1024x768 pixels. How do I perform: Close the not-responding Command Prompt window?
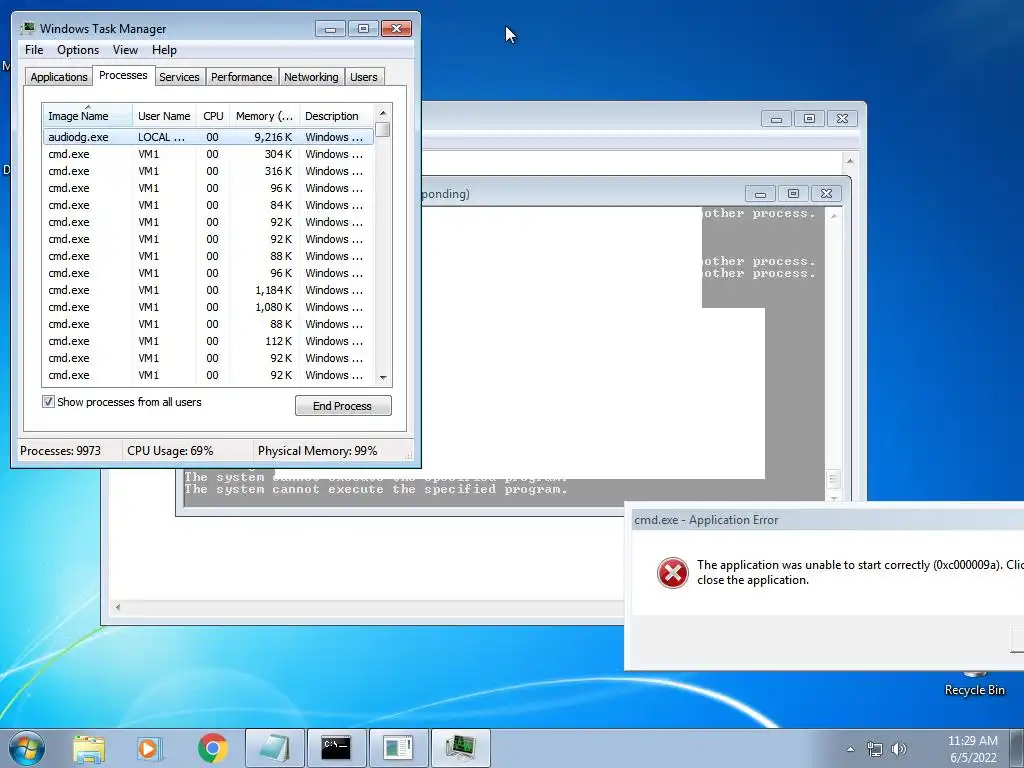point(826,193)
